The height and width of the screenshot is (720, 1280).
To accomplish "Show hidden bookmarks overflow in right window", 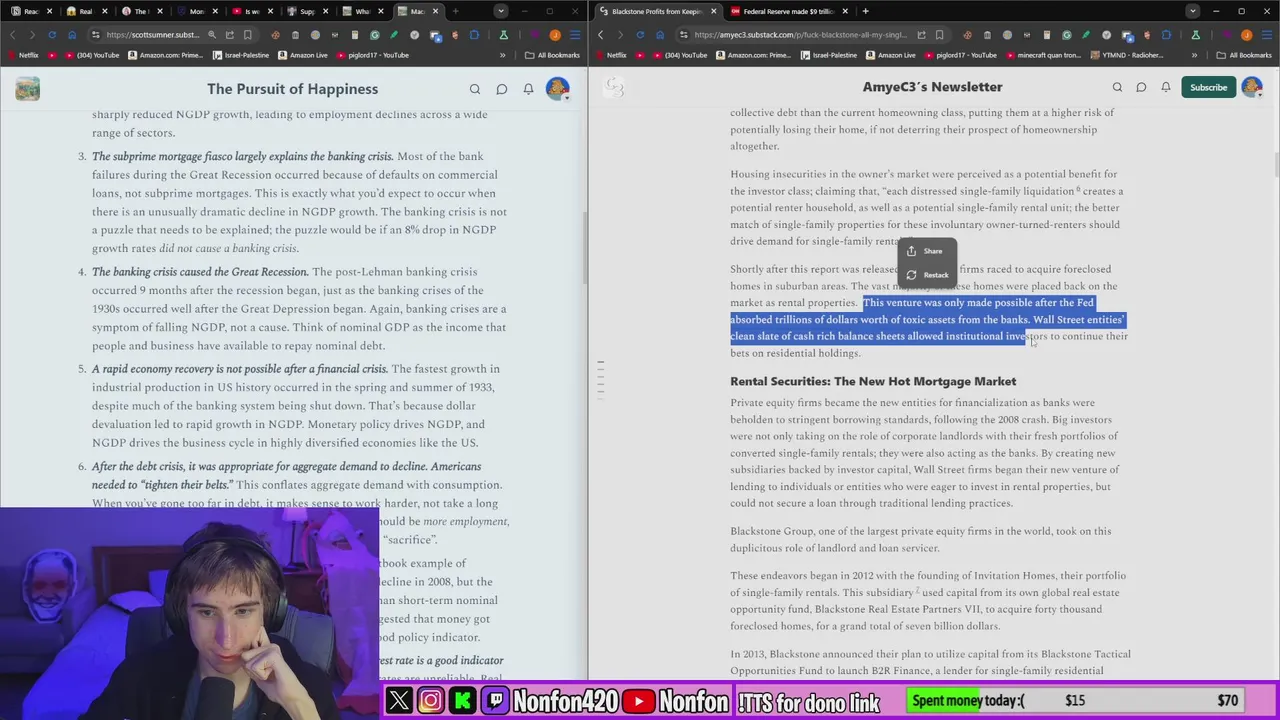I will [1194, 55].
